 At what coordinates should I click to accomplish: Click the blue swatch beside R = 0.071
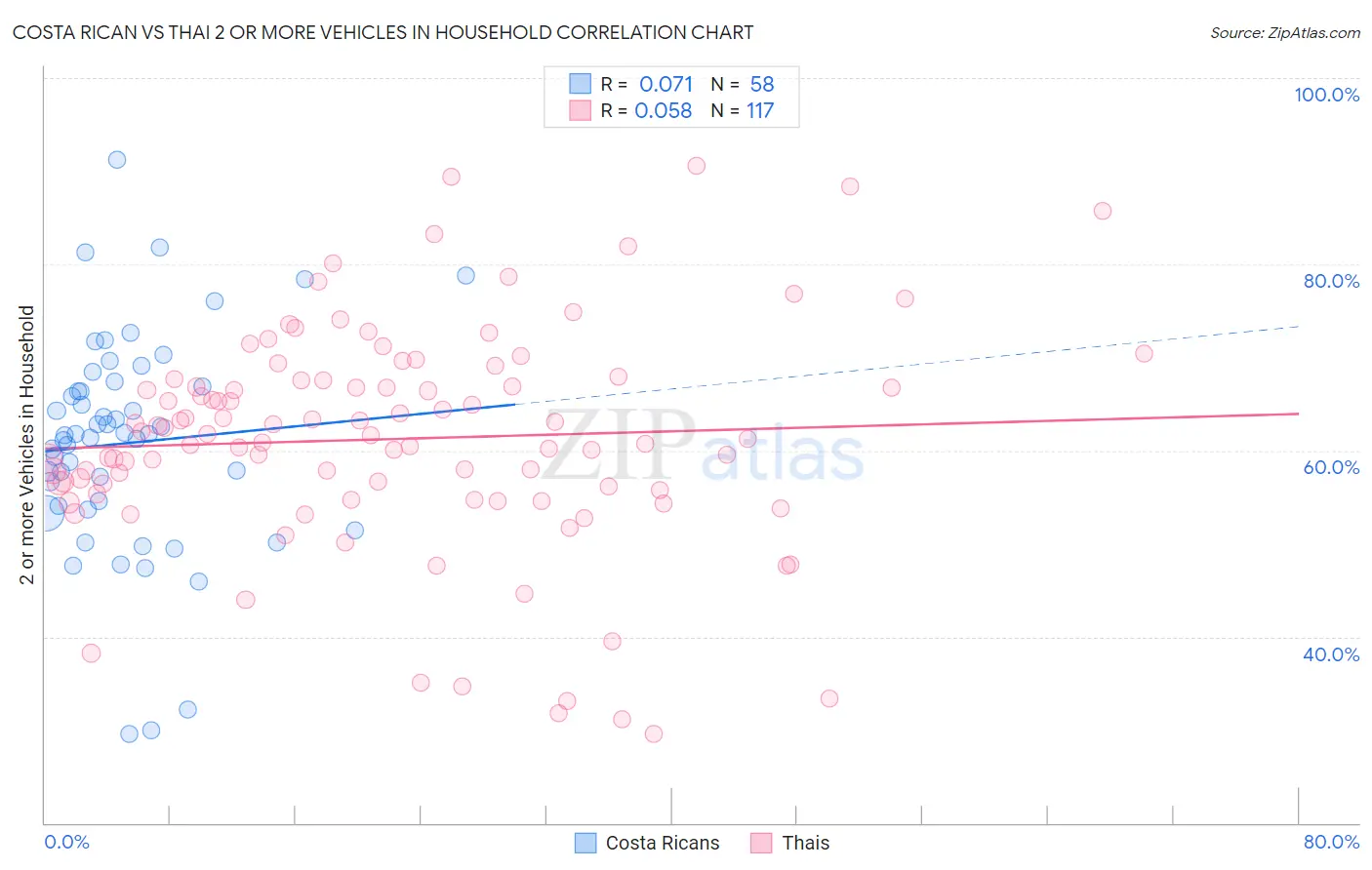point(581,84)
